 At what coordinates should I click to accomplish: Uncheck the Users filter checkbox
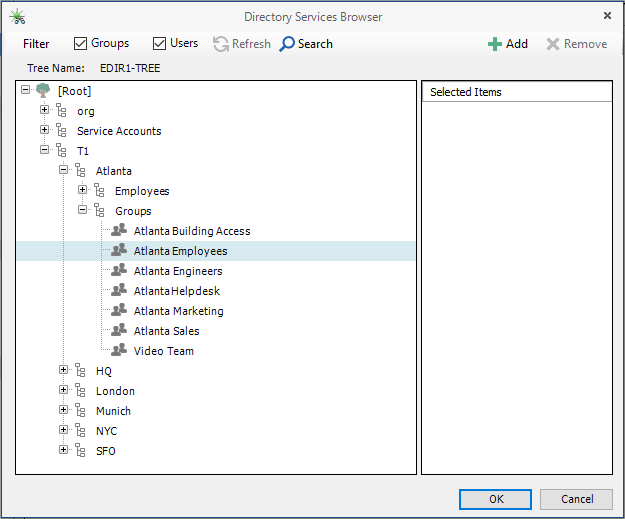point(159,44)
